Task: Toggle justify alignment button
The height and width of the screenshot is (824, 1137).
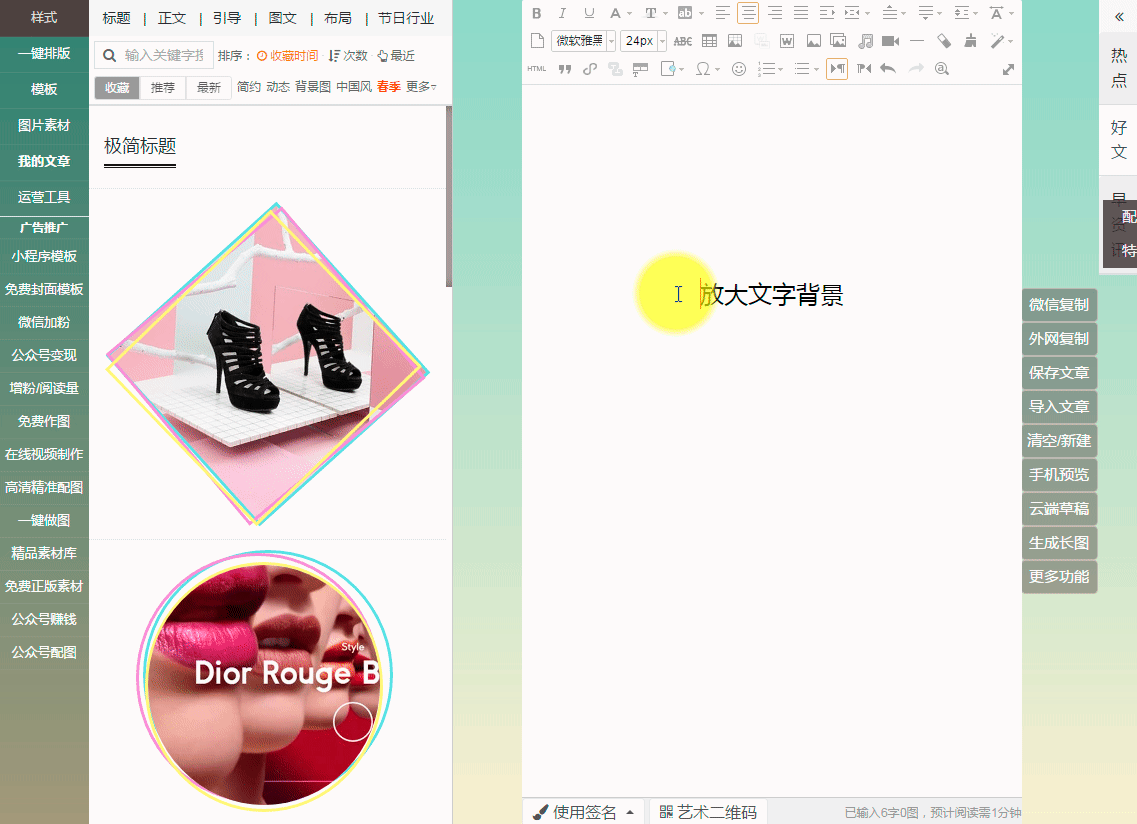Action: coord(801,13)
